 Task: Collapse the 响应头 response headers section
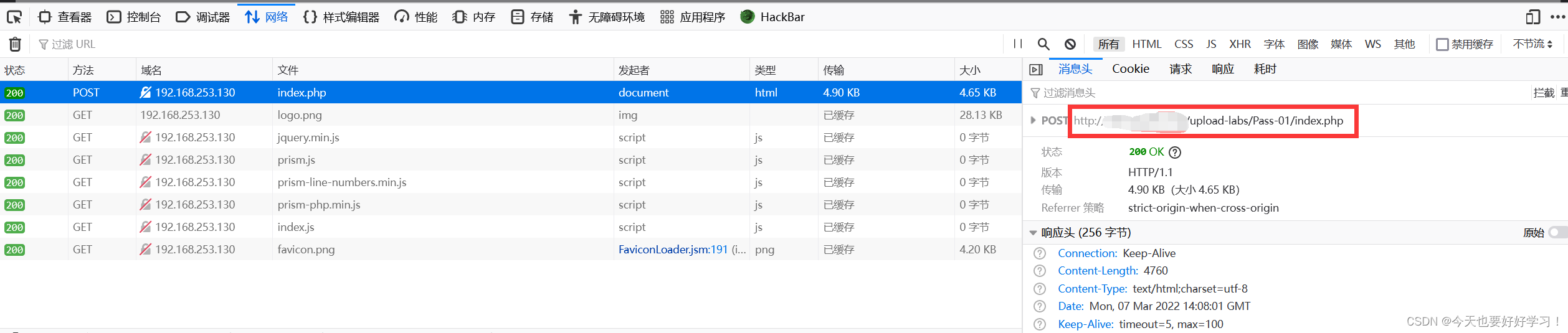(1033, 233)
